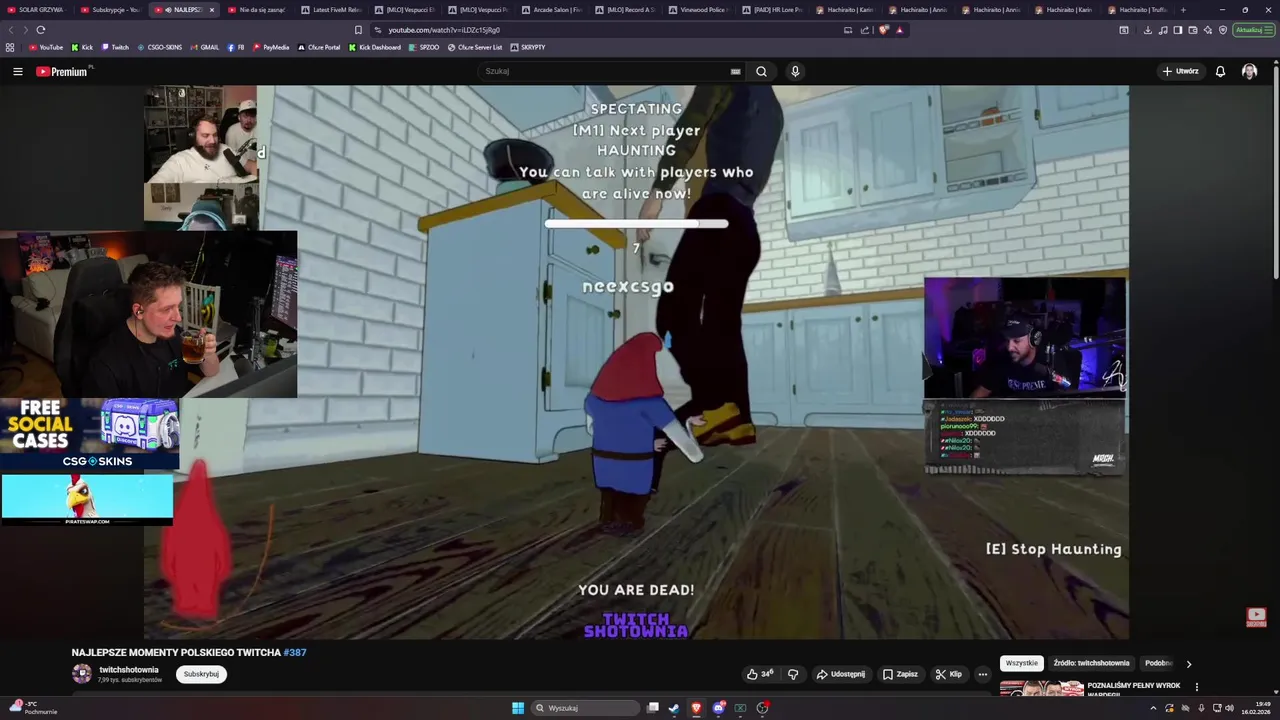Viewport: 1280px width, 720px height.
Task: Open the browser apps grid icon
Action: pyautogui.click(x=10, y=47)
